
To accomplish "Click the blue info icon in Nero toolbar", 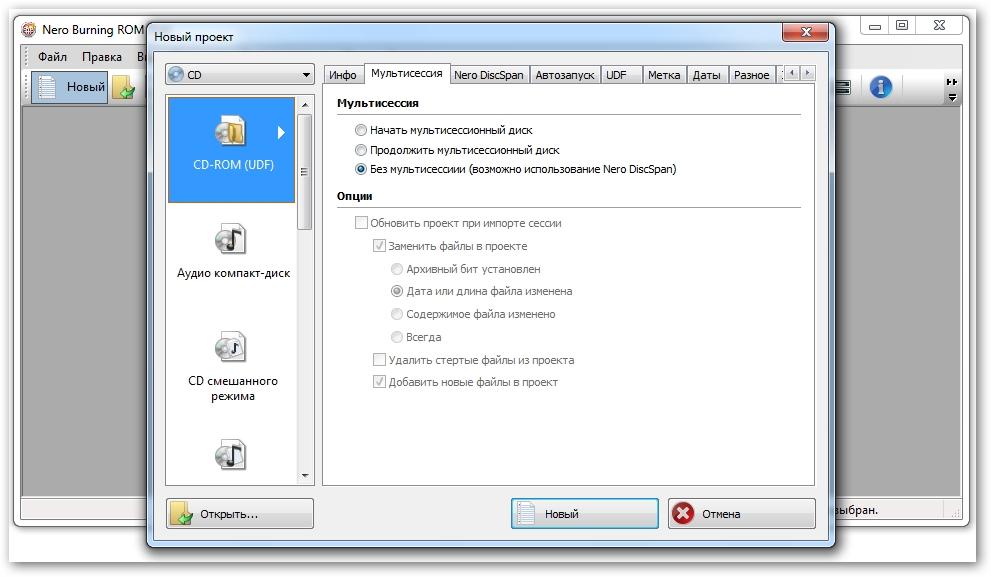I will pos(880,87).
